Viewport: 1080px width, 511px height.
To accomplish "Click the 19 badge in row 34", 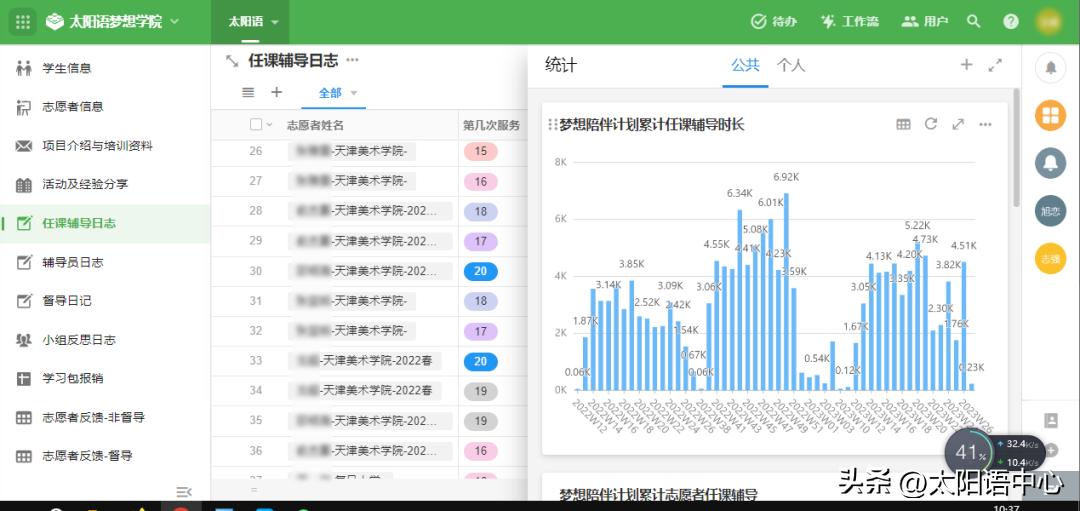I will point(481,391).
